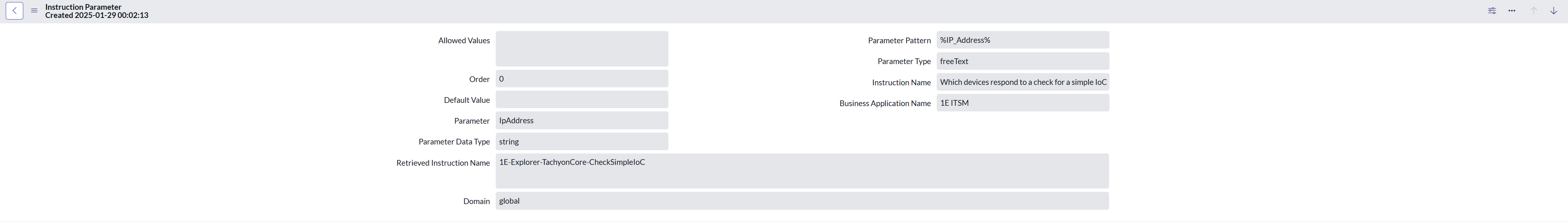Click the Instruction Parameter header title
The height and width of the screenshot is (222, 1568).
point(83,7)
